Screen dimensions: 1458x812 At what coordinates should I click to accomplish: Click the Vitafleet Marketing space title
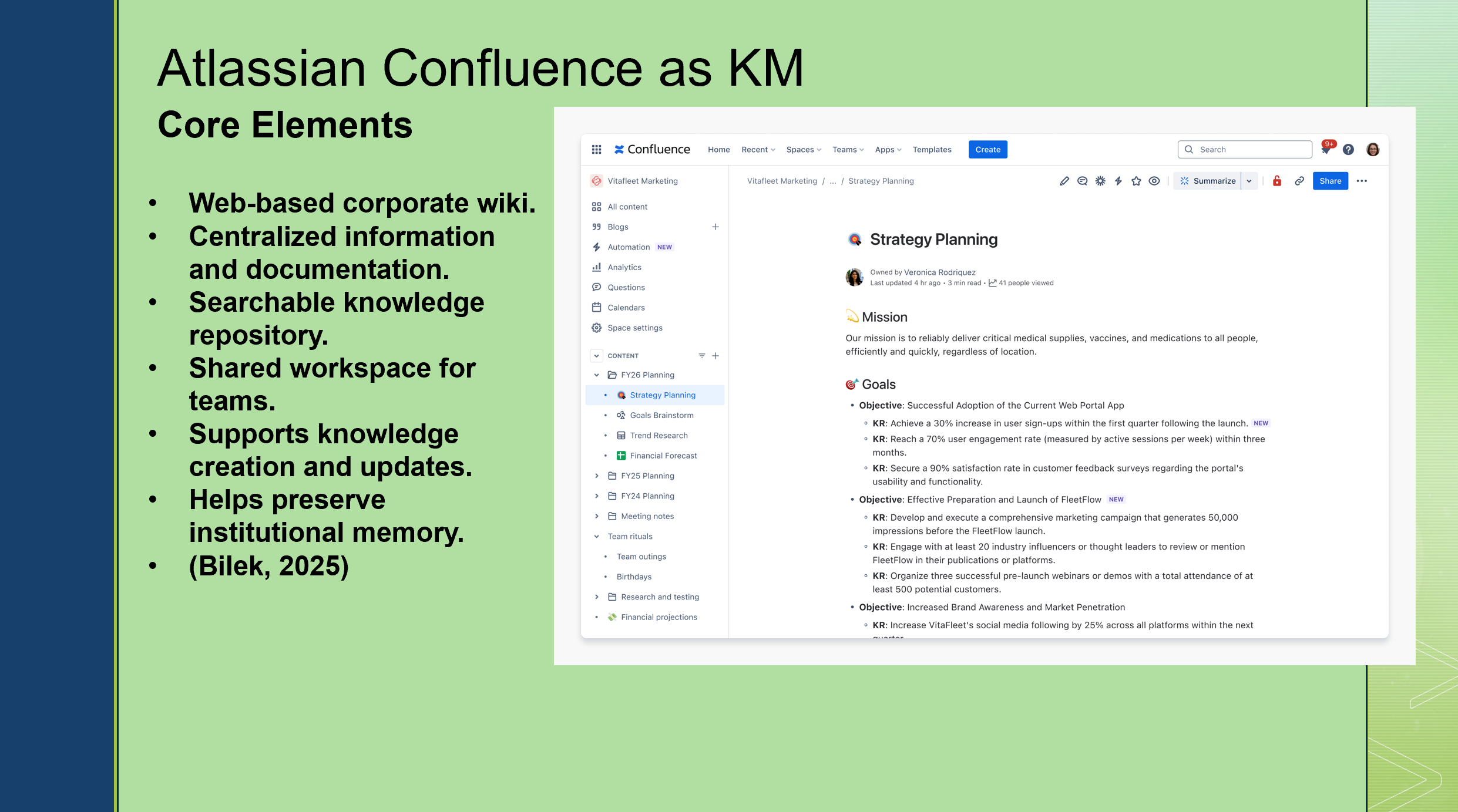tap(642, 181)
